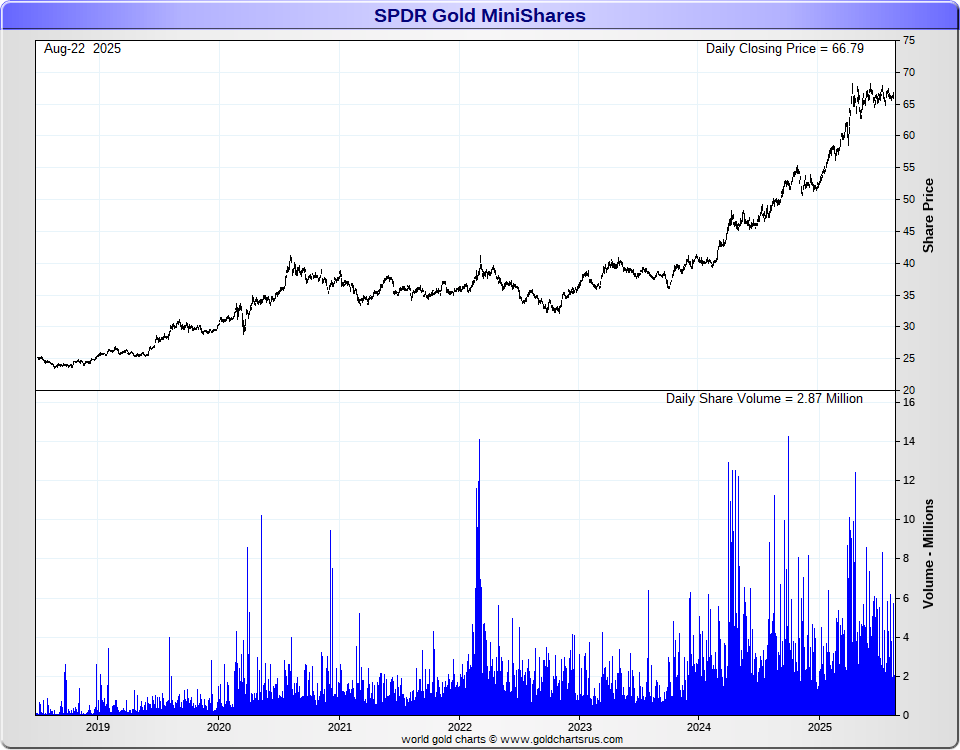The image size is (960, 750).
Task: Select the Daily Closing Price 66.79 text
Action: (784, 48)
